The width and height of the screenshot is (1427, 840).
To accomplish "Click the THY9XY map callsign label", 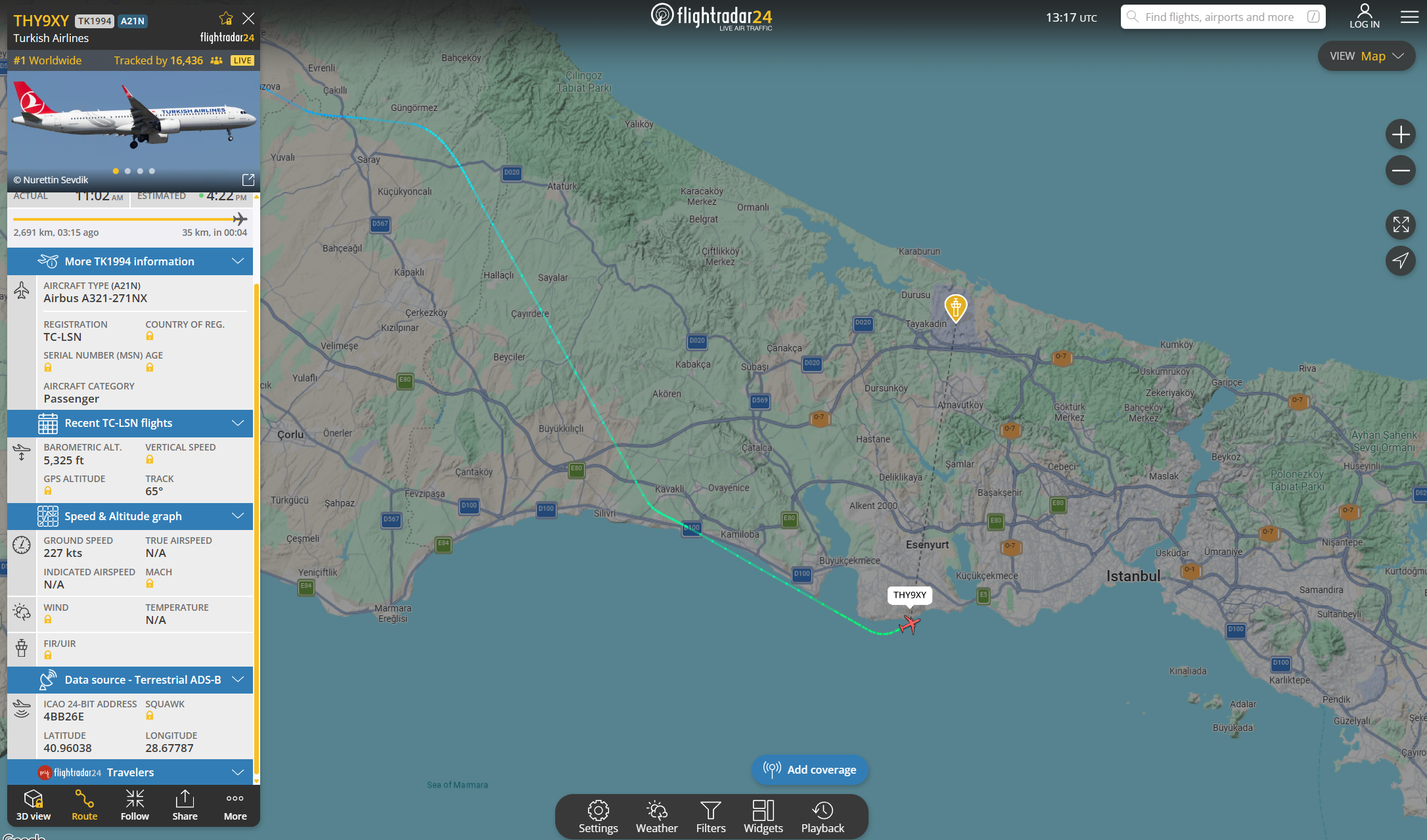I will click(909, 595).
